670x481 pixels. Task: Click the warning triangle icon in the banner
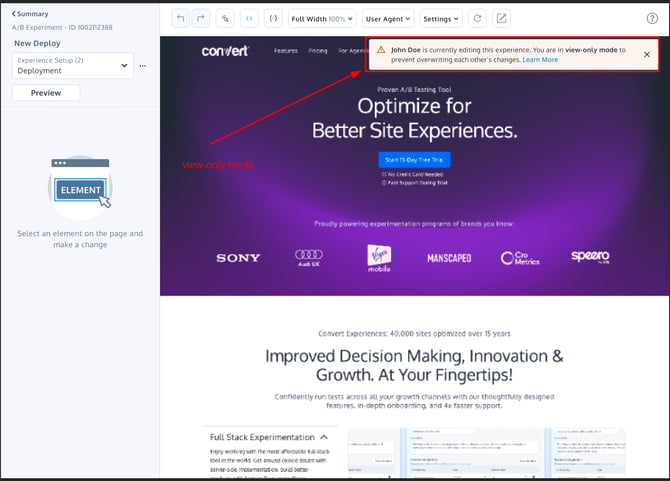point(381,50)
